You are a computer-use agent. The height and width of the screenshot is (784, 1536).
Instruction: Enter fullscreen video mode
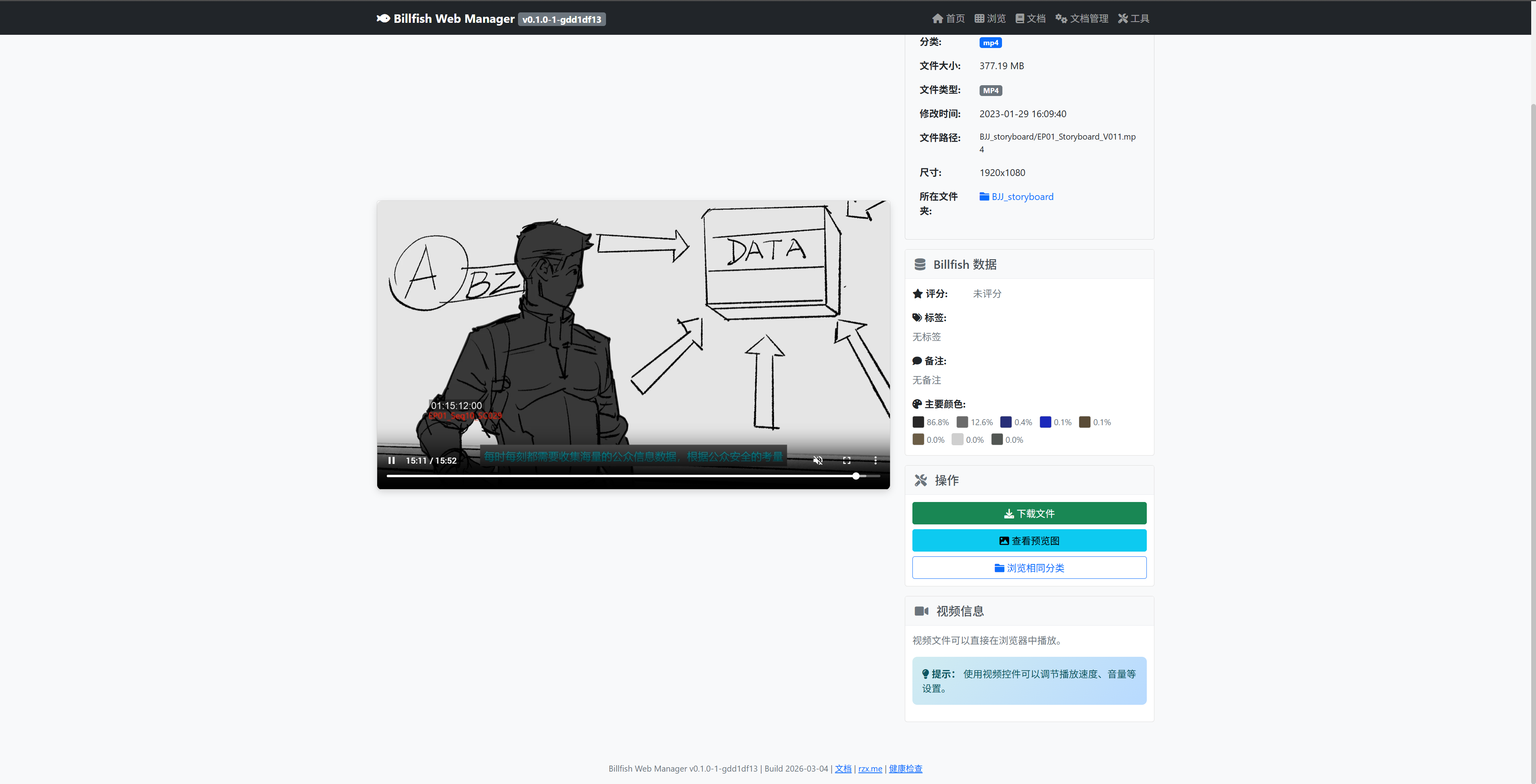coord(846,460)
